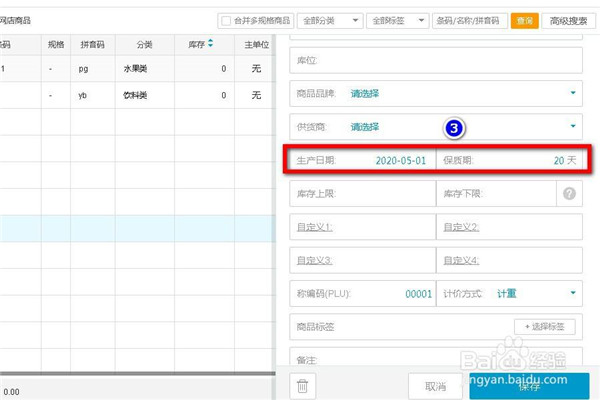Click the orange 查询 button
Viewport: 600px width, 400px height.
coord(524,20)
